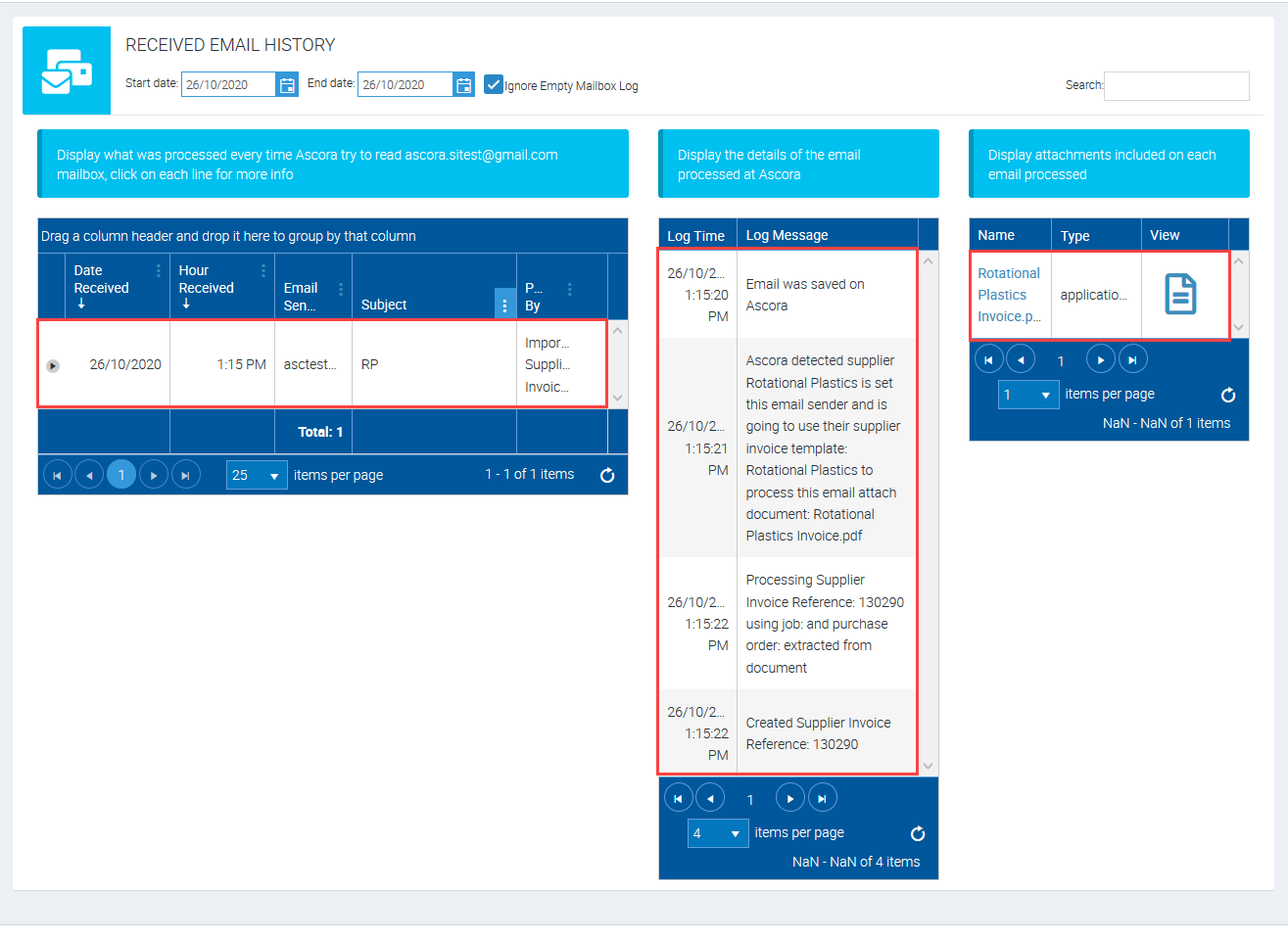This screenshot has height=941, width=1288.
Task: Sort by Date Received column header
Action: coord(102,280)
